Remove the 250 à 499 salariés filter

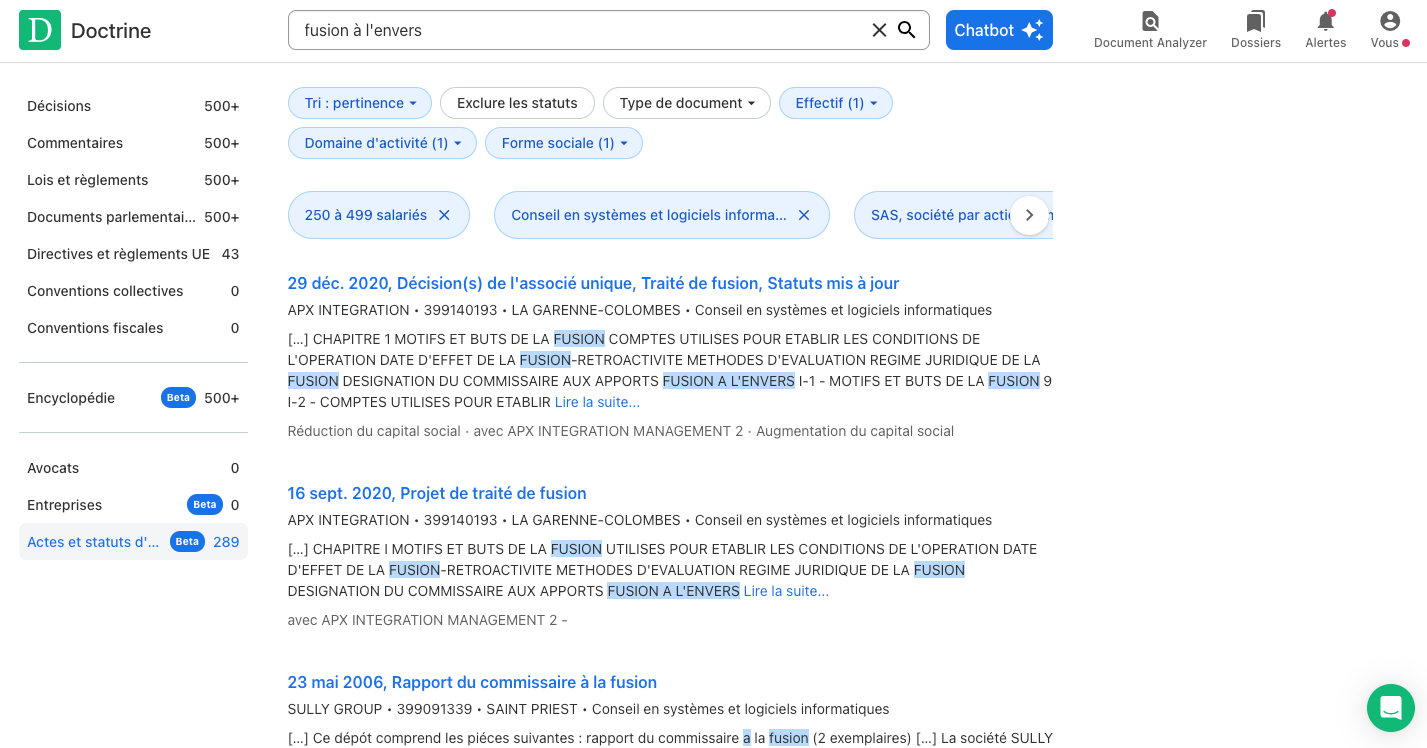click(444, 215)
